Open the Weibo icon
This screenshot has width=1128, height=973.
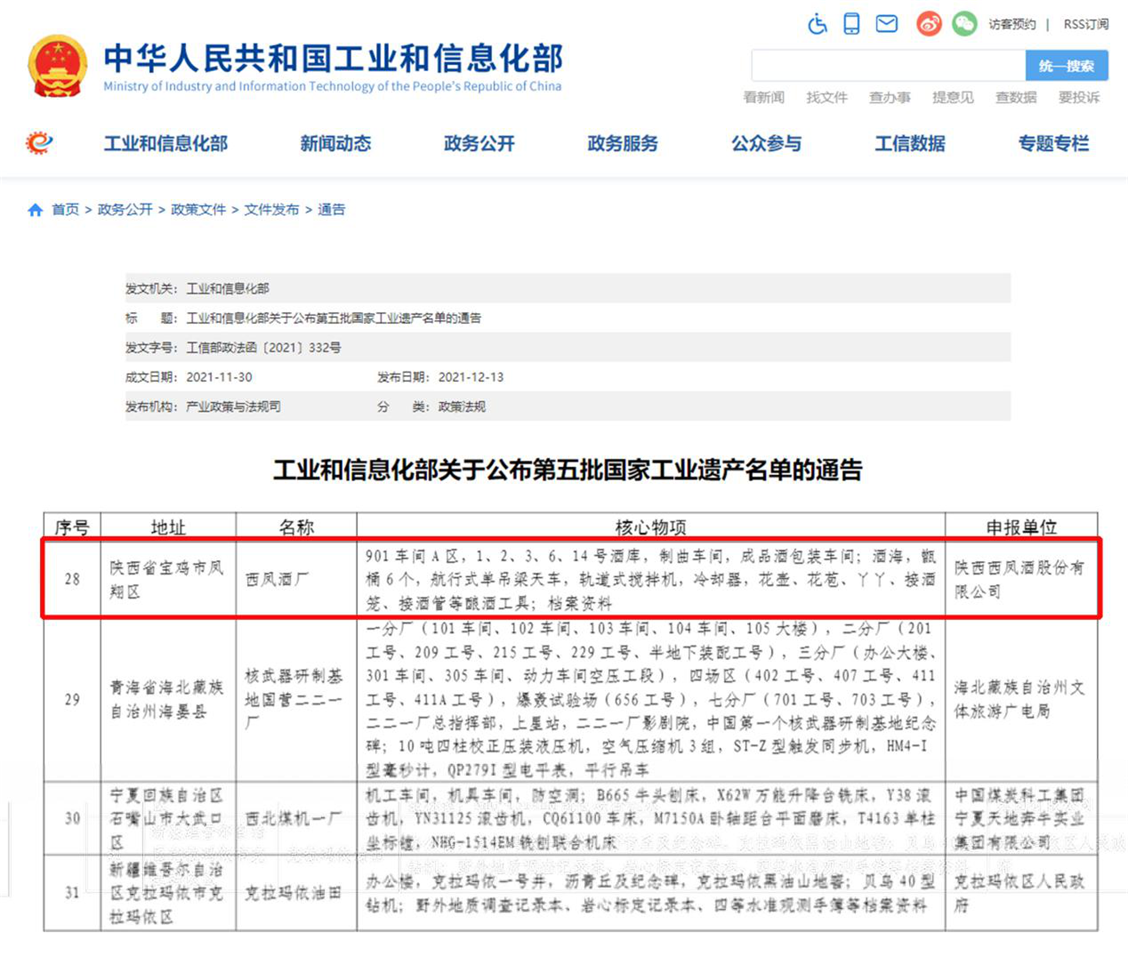[x=929, y=24]
